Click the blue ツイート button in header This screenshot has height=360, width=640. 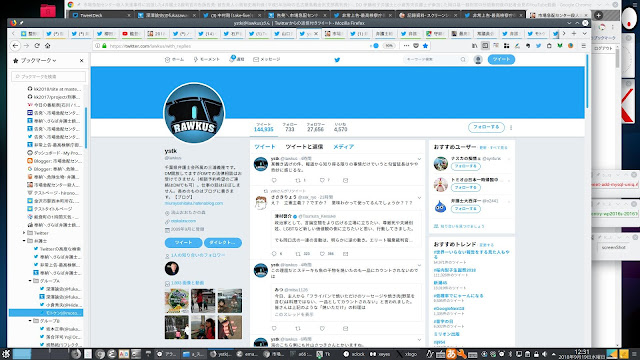pos(501,60)
